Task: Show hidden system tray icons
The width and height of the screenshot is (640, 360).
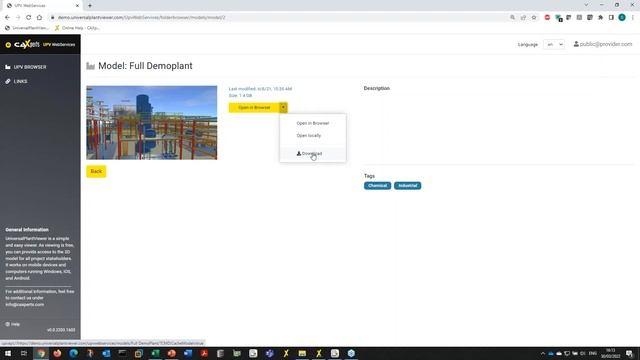Action: [x=542, y=353]
